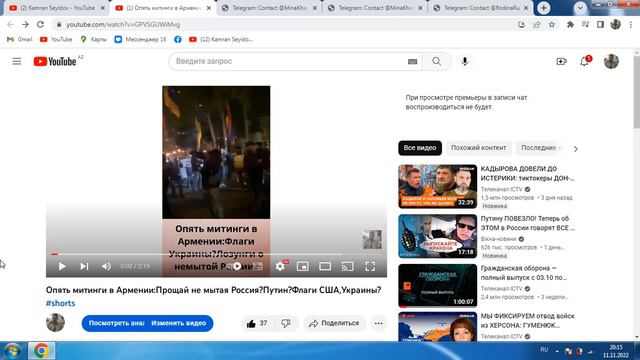
Task: Switch to miniplayer mode
Action: (x=302, y=267)
